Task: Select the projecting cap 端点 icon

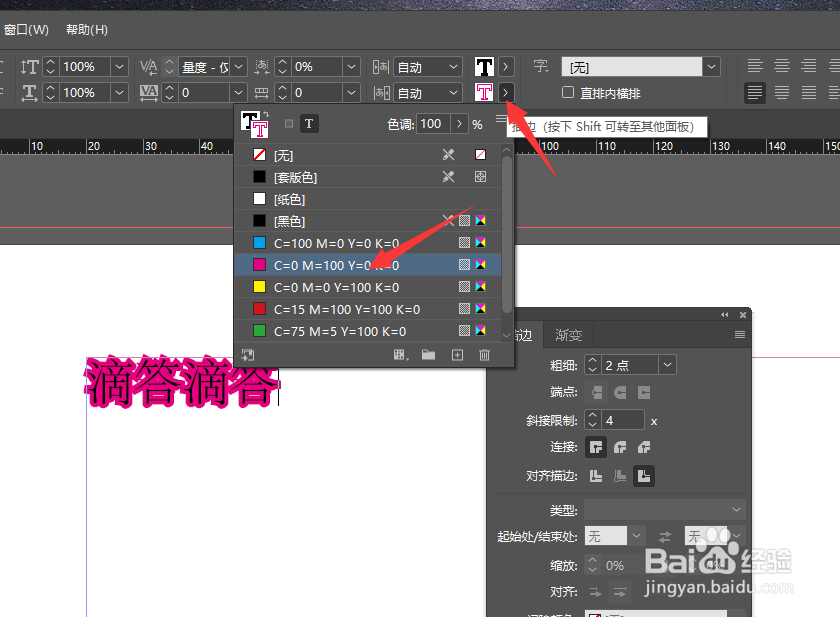Action: click(644, 393)
